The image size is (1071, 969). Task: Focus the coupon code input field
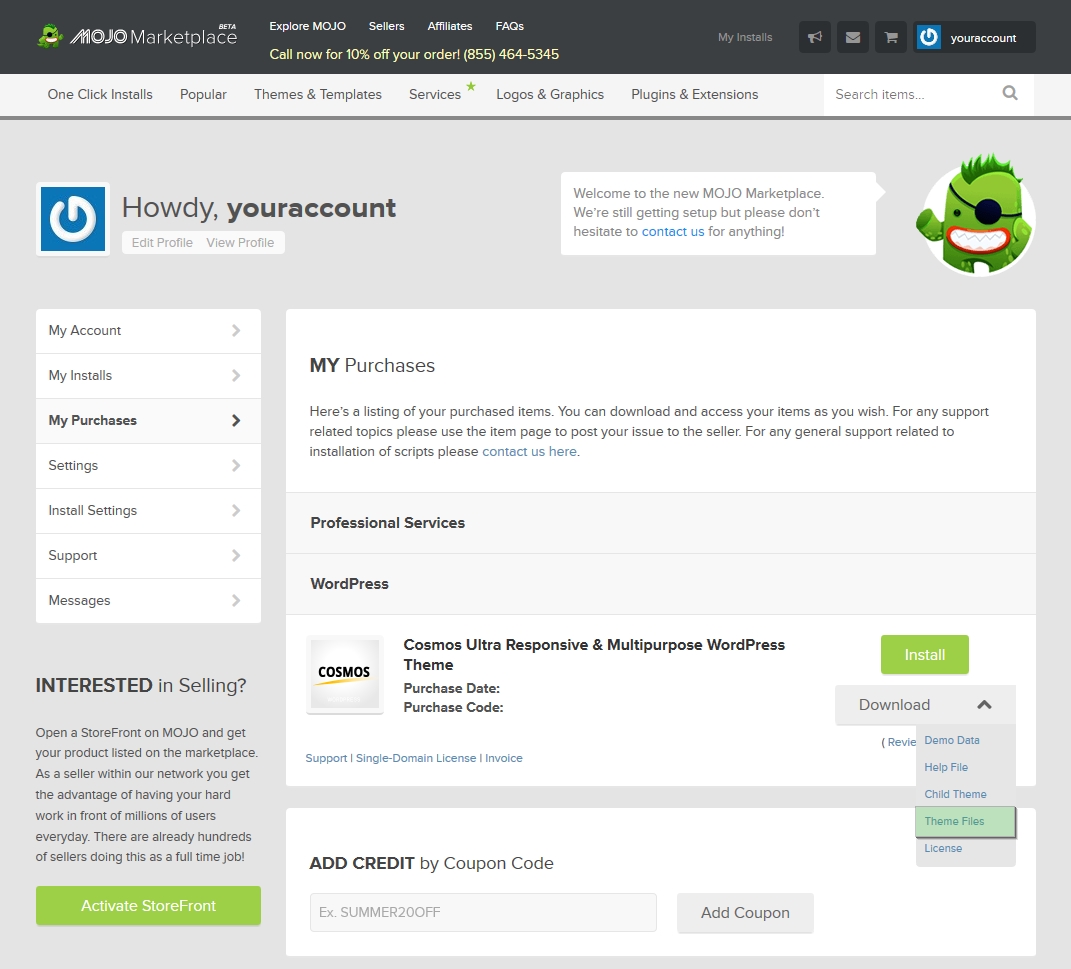tap(483, 912)
